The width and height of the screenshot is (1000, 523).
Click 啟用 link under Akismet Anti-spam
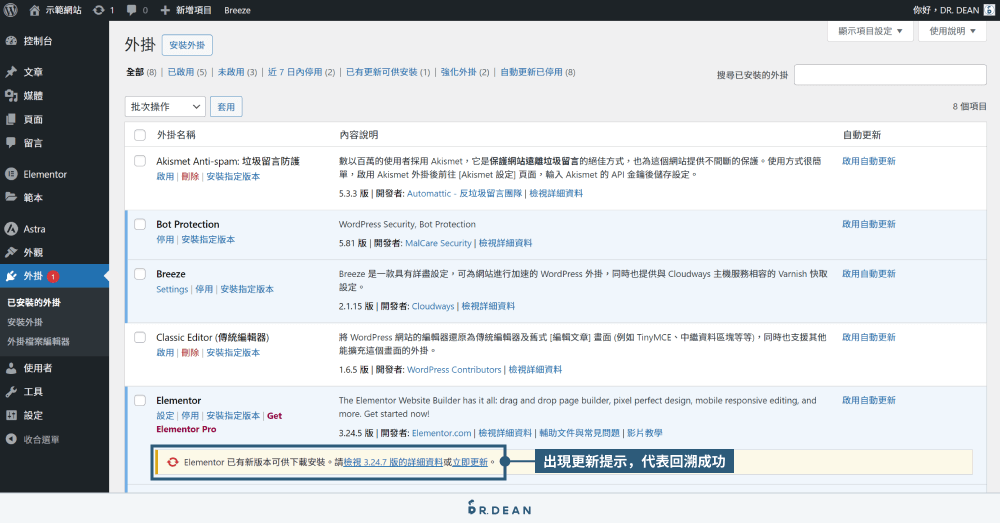pos(165,176)
